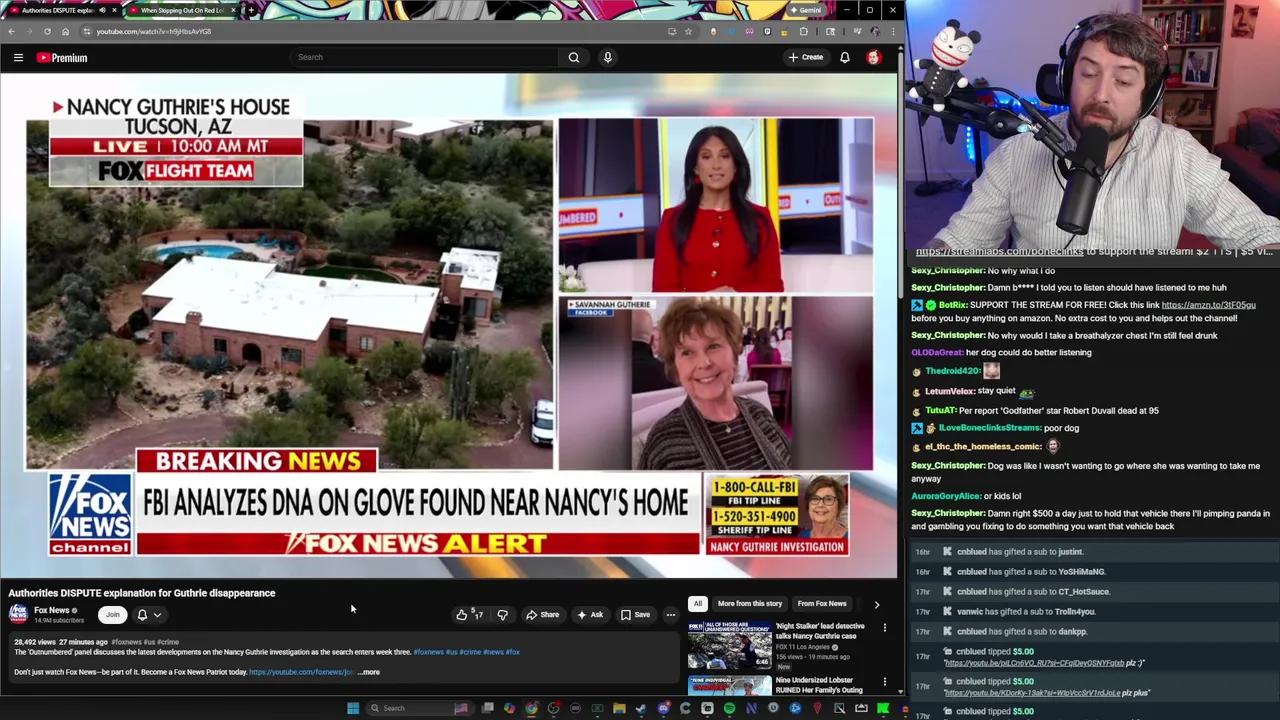The image size is (1280, 720).
Task: Open YouTube notifications bell
Action: tap(845, 57)
